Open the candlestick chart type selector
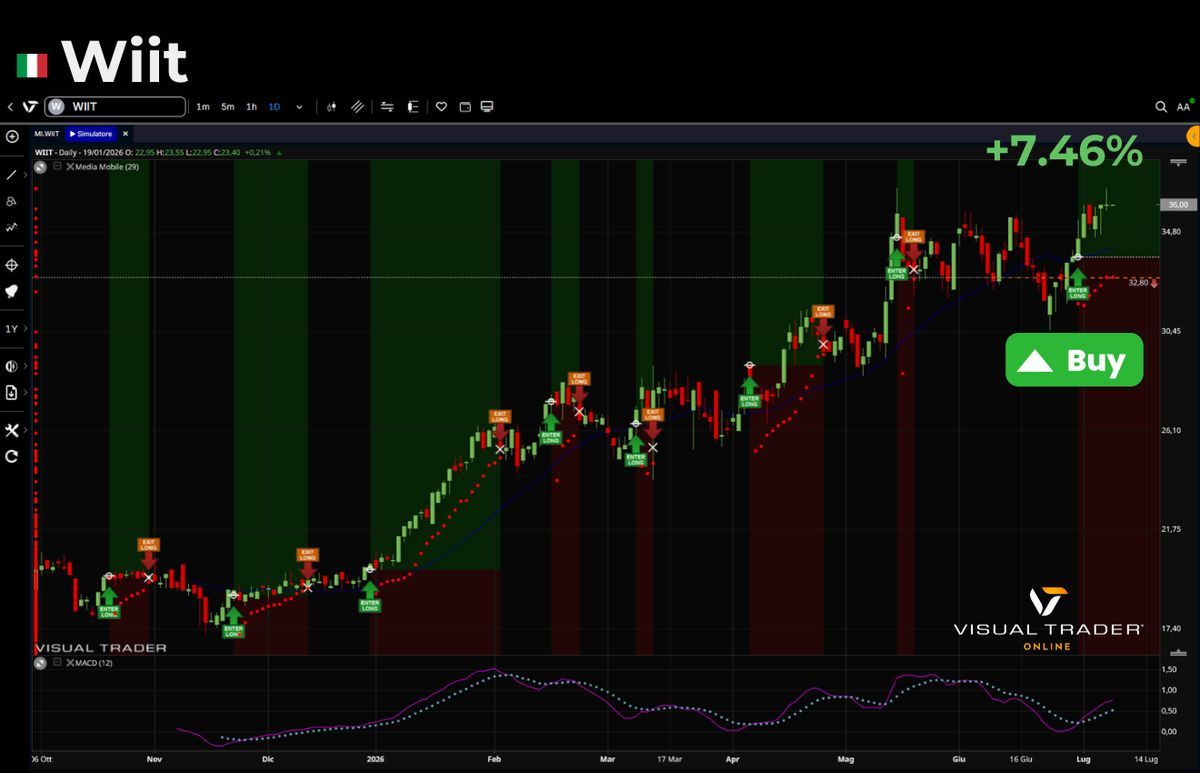 coord(331,107)
